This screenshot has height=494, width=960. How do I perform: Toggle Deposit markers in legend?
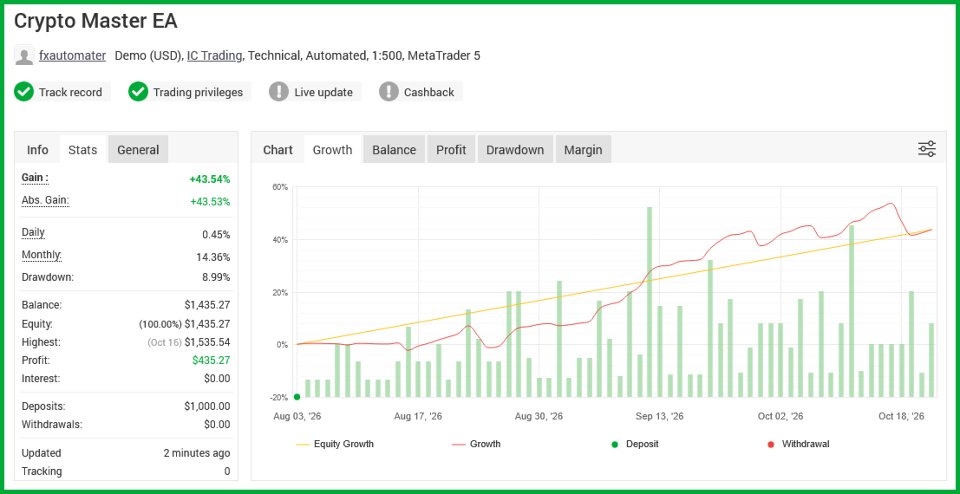click(636, 444)
